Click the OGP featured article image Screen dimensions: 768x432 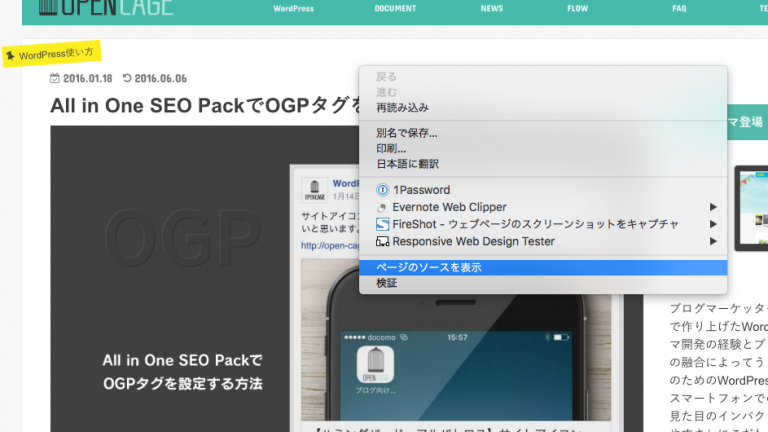[x=205, y=279]
